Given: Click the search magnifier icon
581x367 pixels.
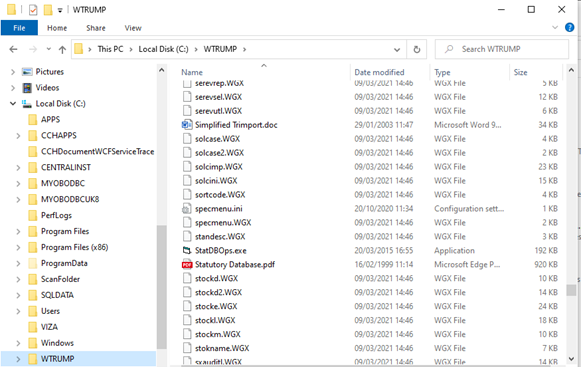Looking at the screenshot, I should [449, 49].
